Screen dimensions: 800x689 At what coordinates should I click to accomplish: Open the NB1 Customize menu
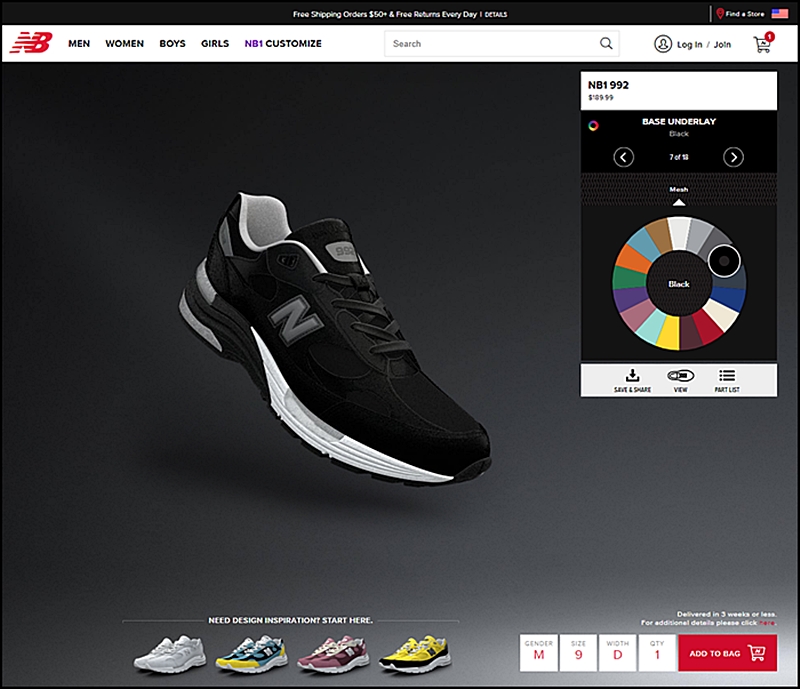tap(283, 44)
